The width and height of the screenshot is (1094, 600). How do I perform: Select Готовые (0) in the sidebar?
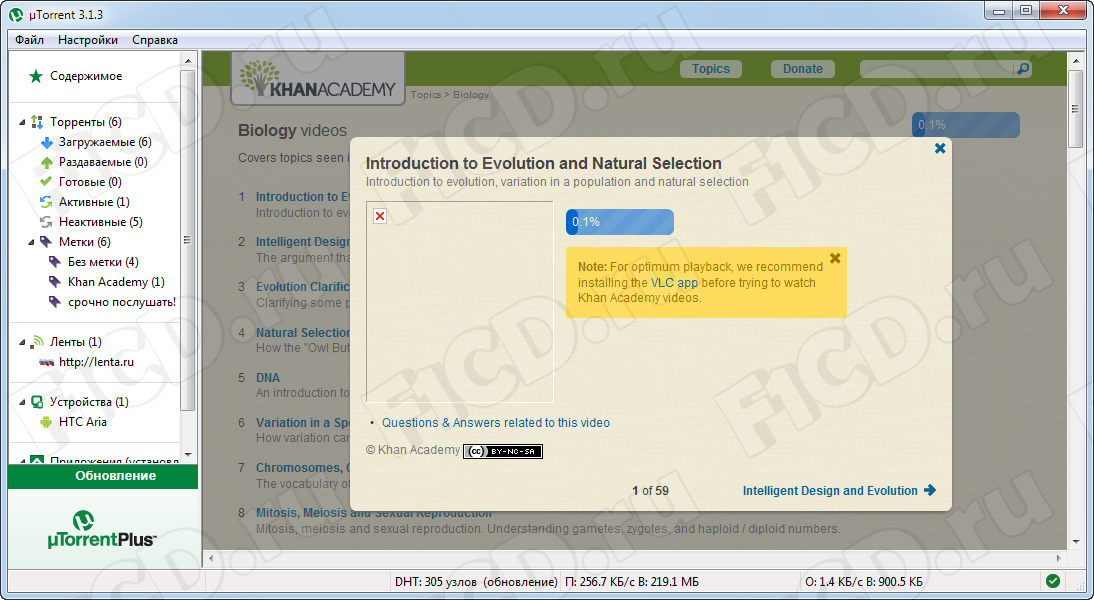click(90, 182)
